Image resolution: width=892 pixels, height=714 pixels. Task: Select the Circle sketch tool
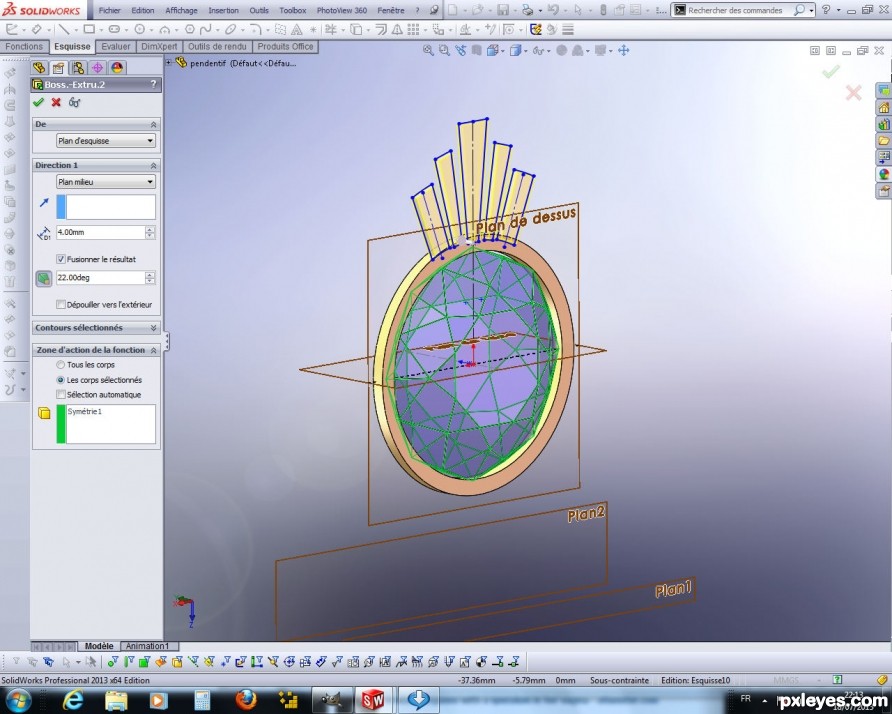tap(139, 29)
